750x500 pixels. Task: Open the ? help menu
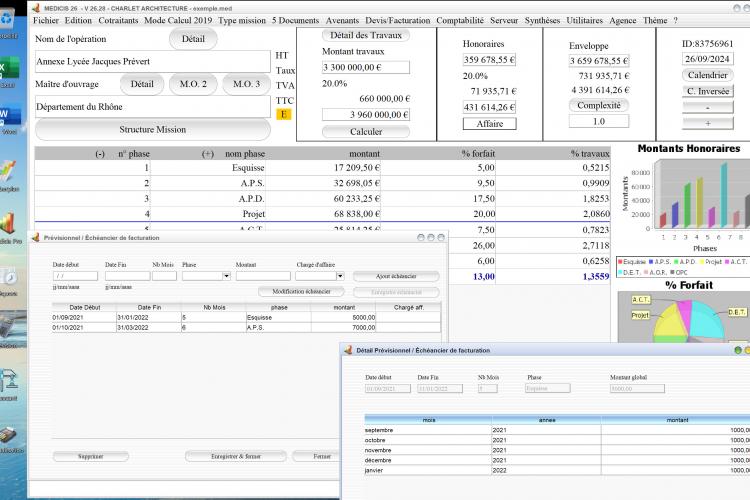click(x=675, y=21)
